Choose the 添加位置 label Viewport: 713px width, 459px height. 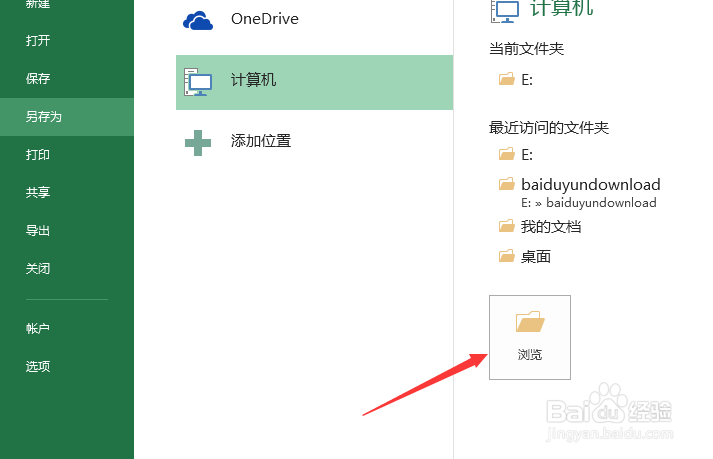click(x=261, y=141)
